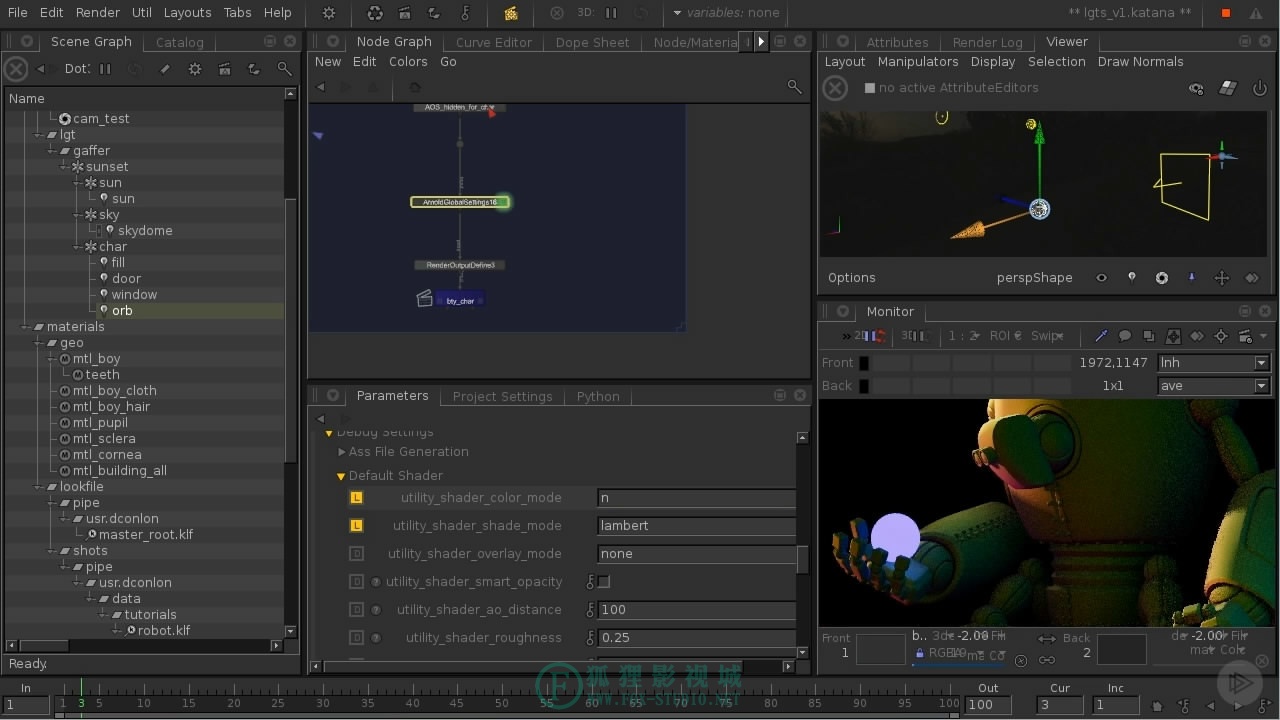Click the lens aperture icon below viewer
This screenshot has height=720, width=1280.
click(1162, 278)
